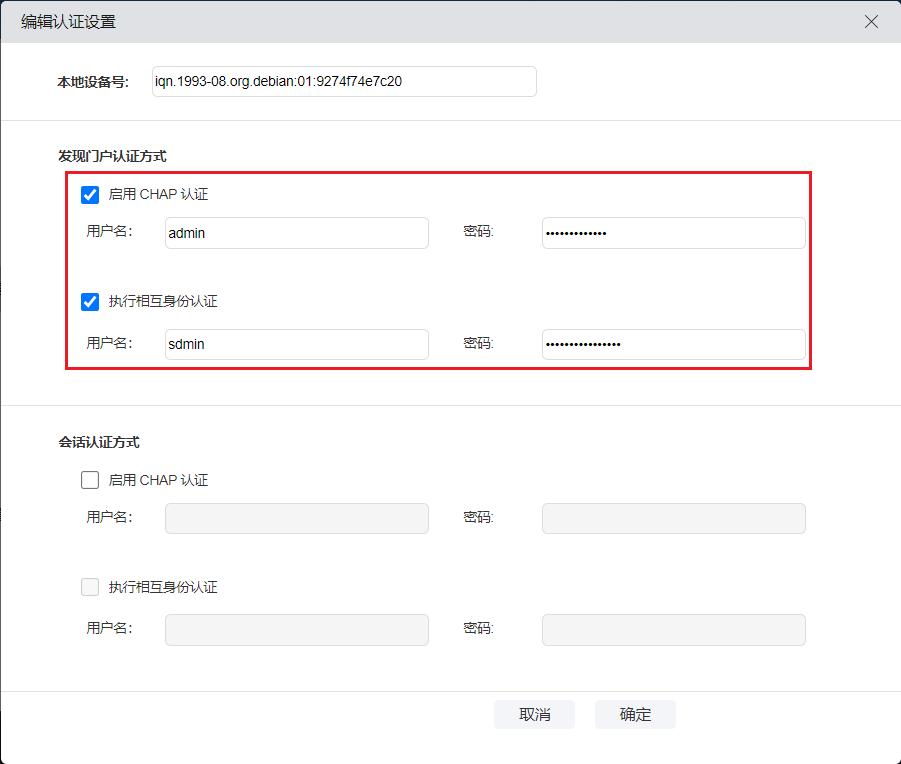Select session CHAP 用户名 empty field
901x764 pixels.
(296, 518)
